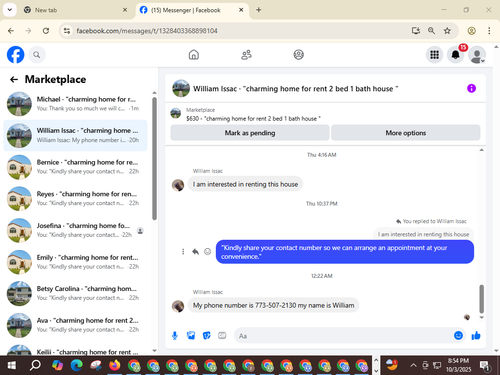Open Windows taskbar search

coord(35,365)
